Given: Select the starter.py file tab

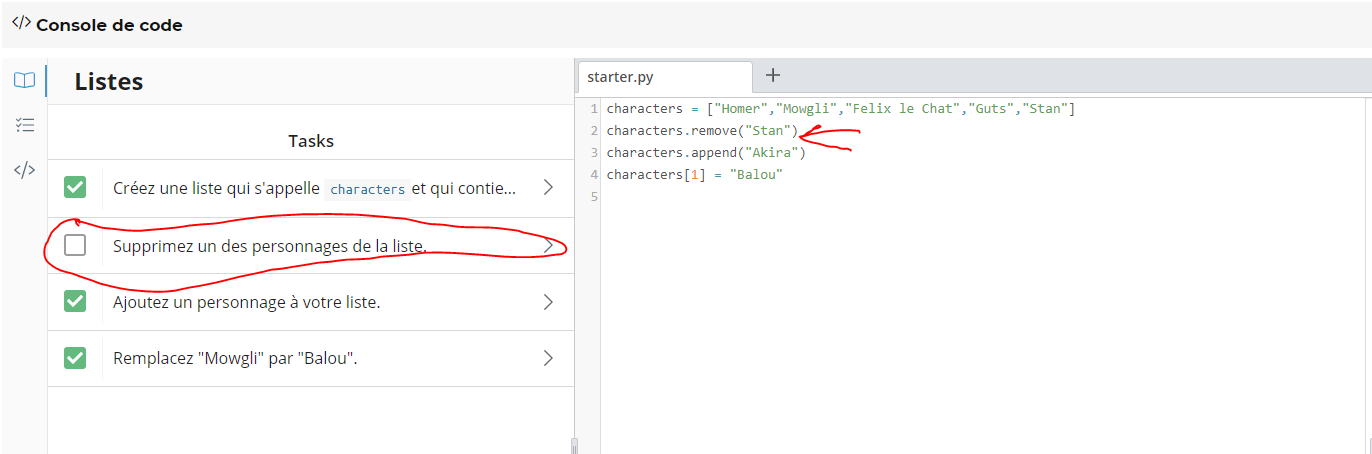Looking at the screenshot, I should (x=620, y=77).
